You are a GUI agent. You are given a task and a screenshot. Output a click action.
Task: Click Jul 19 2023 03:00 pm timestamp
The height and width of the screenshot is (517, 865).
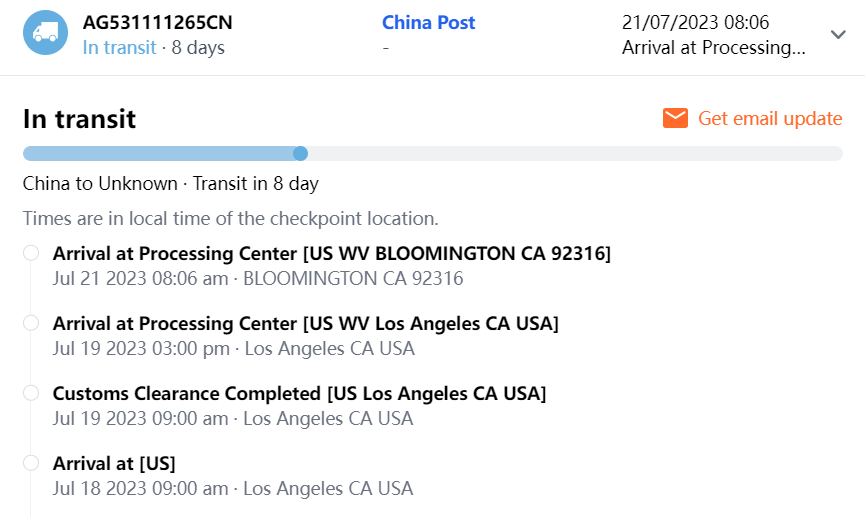click(140, 349)
